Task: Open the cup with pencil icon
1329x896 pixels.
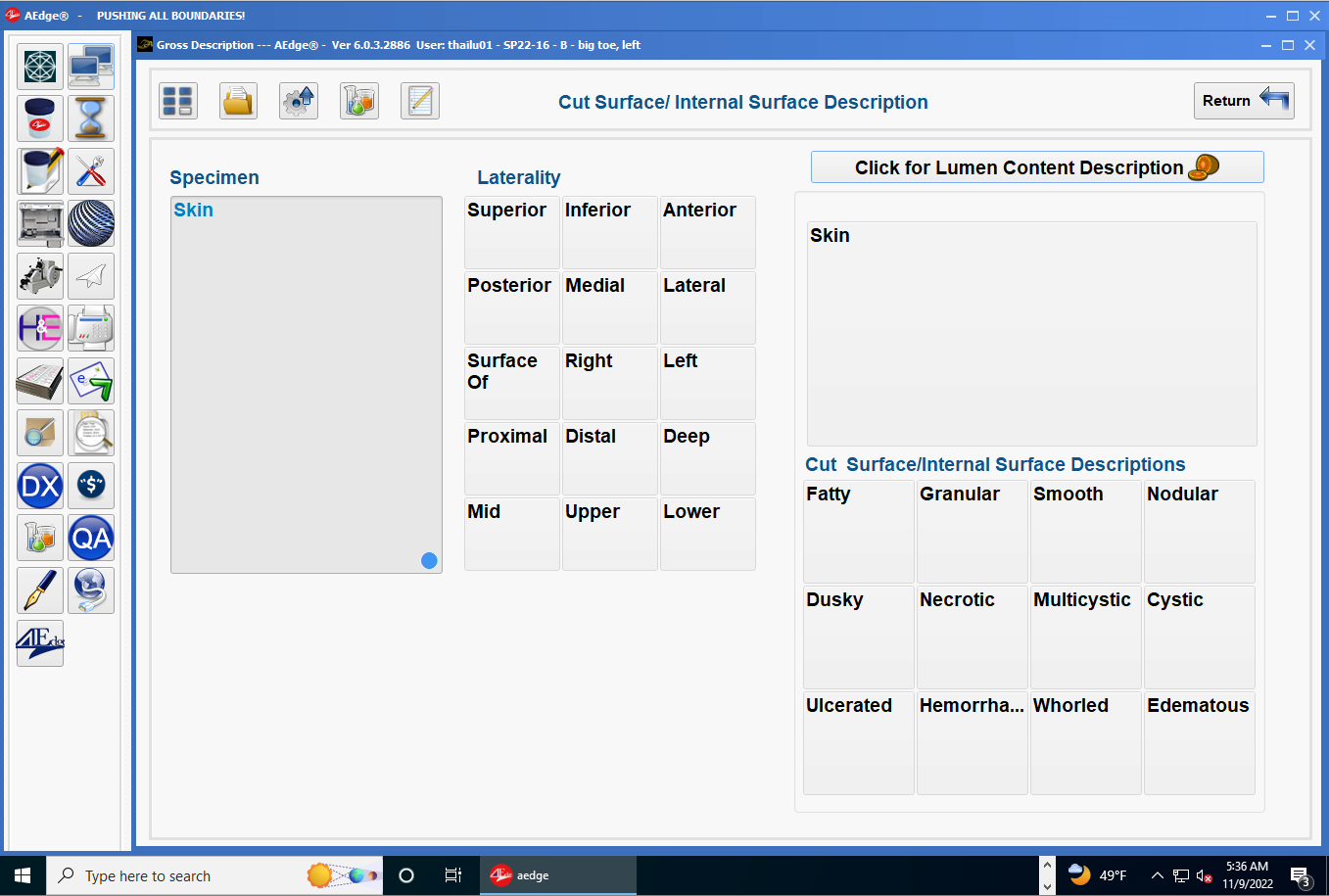Action: [40, 171]
